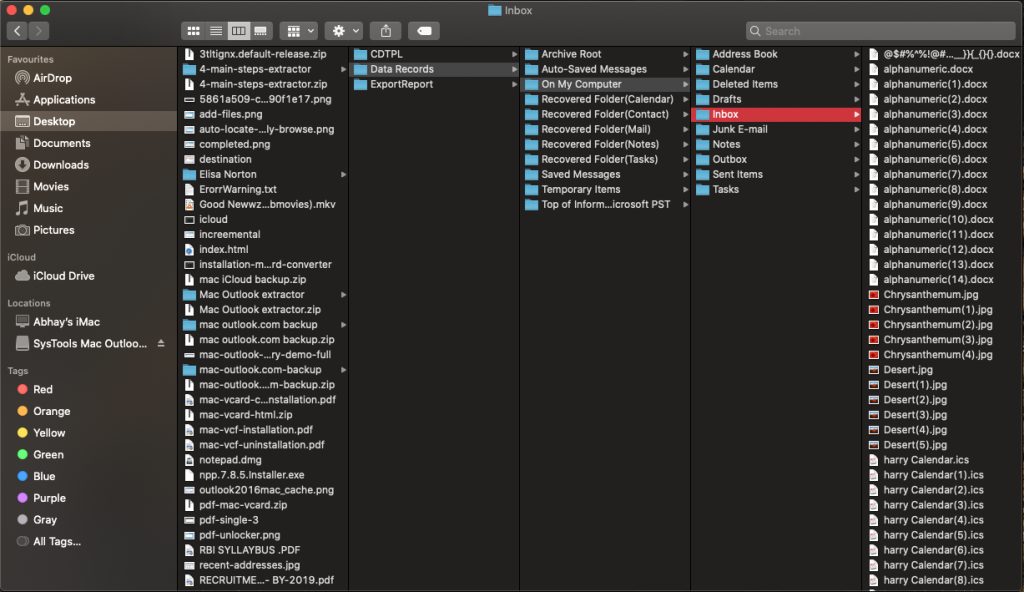This screenshot has width=1024, height=592.
Task: Go forward with the forward arrow button
Action: click(x=39, y=31)
